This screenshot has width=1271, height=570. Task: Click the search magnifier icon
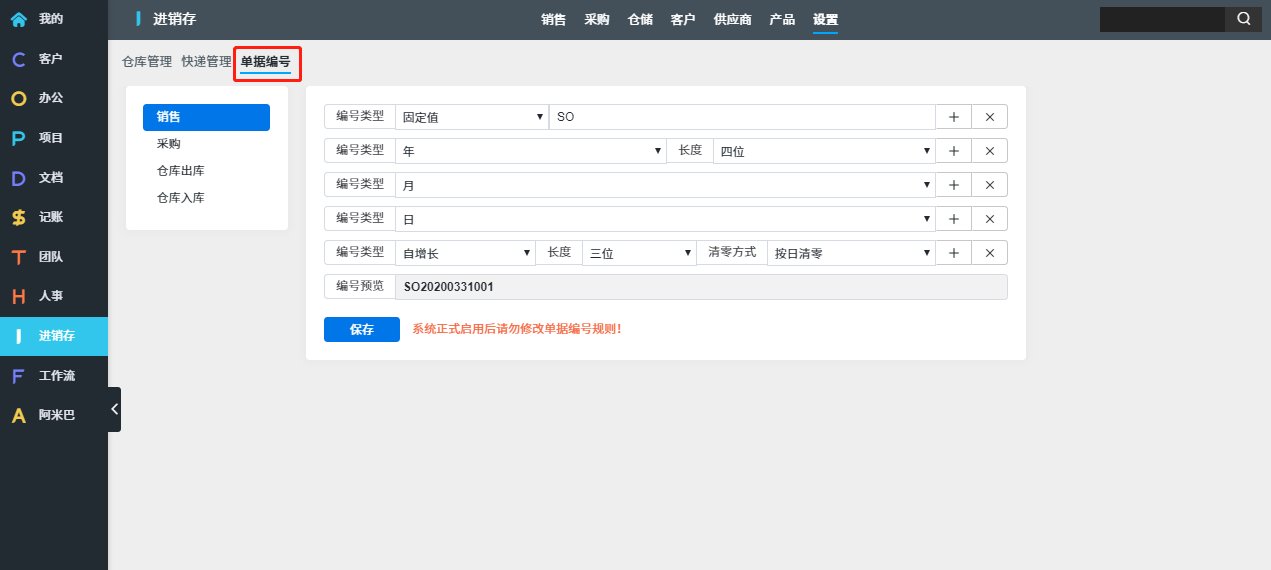pos(1243,19)
